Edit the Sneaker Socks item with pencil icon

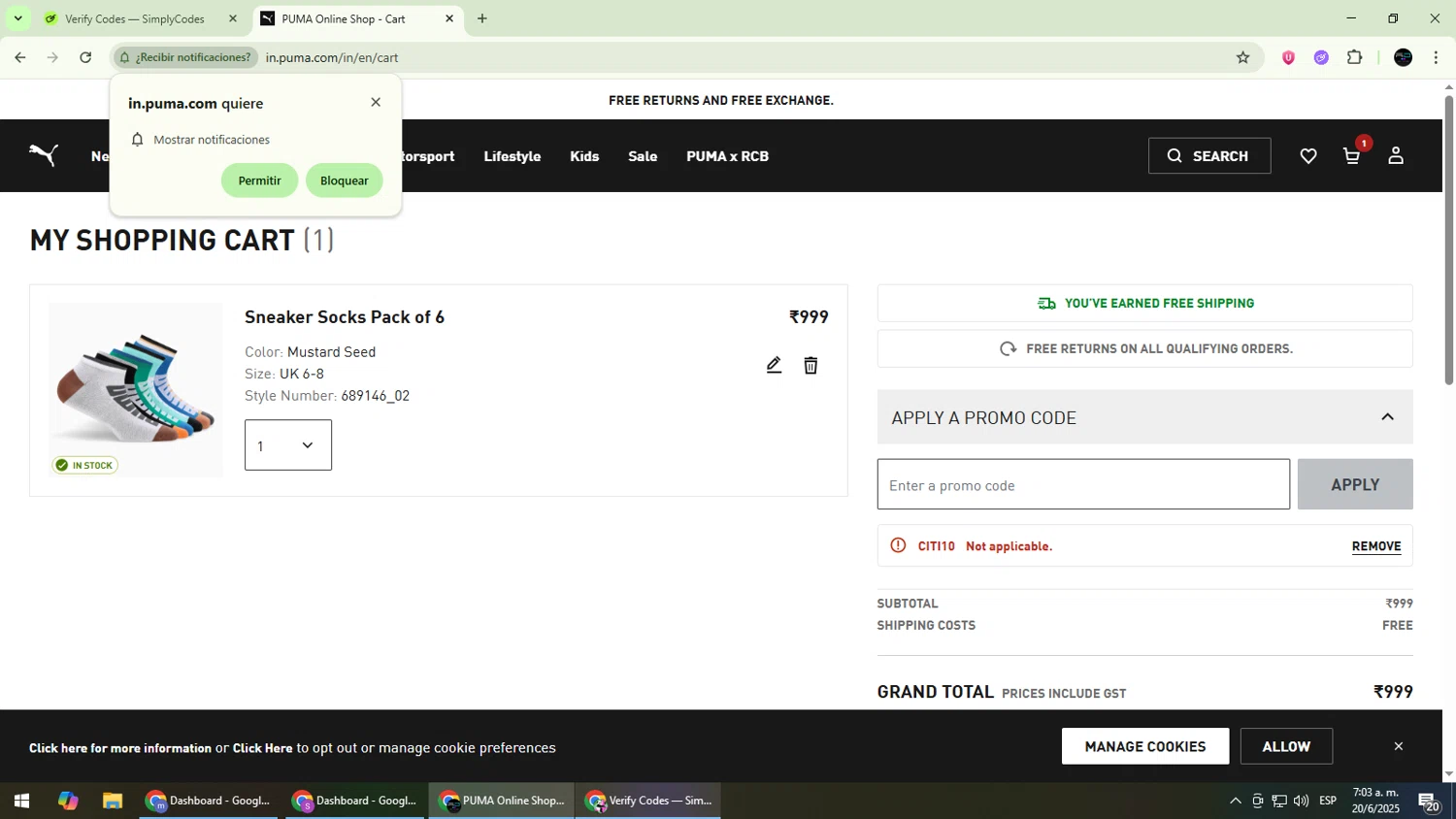tap(774, 365)
